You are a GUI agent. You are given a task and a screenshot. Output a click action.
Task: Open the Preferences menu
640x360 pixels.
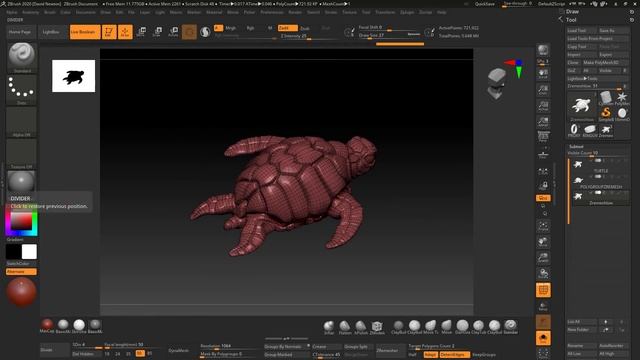(x=272, y=12)
